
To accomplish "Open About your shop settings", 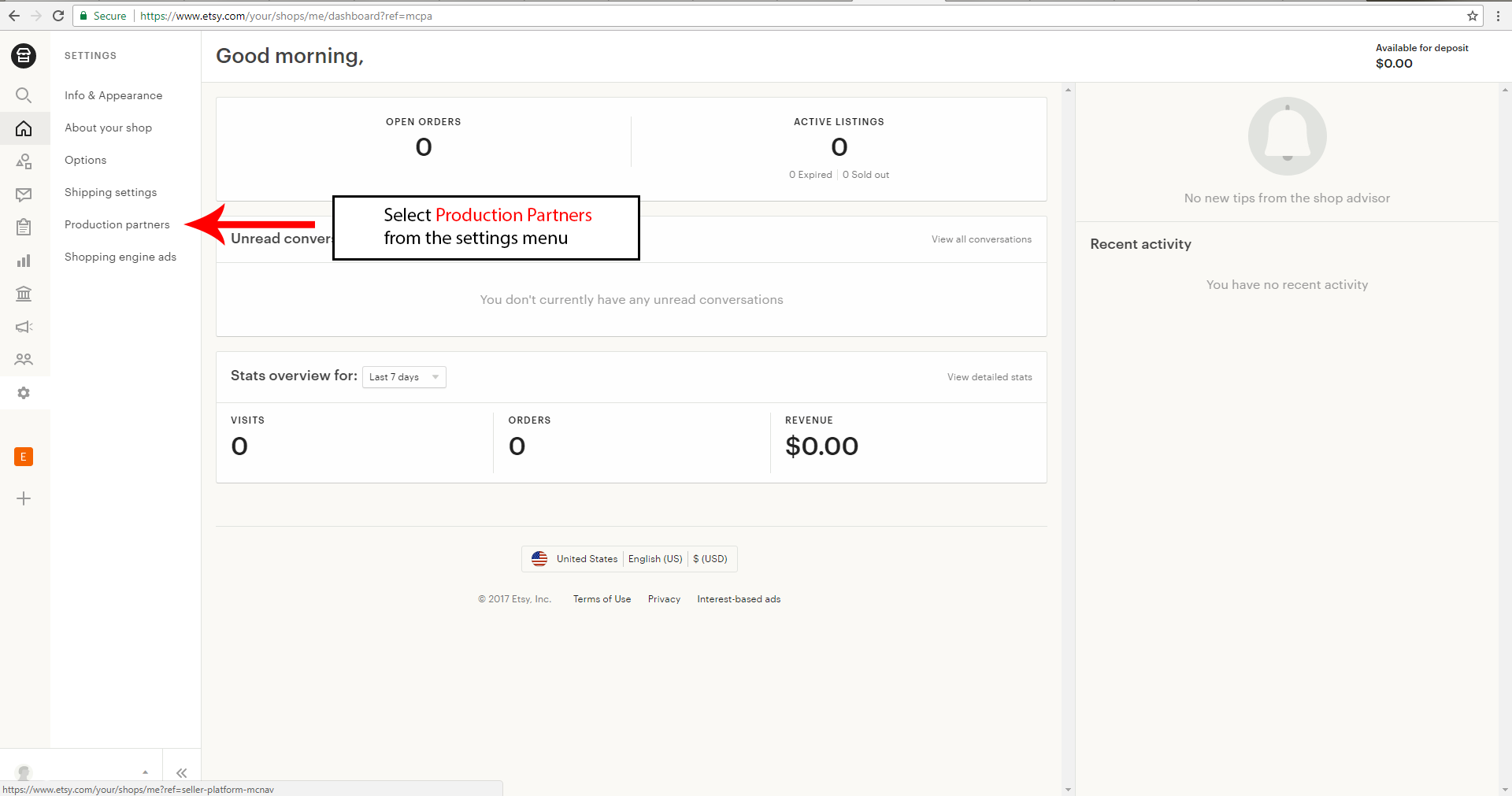I will (108, 128).
